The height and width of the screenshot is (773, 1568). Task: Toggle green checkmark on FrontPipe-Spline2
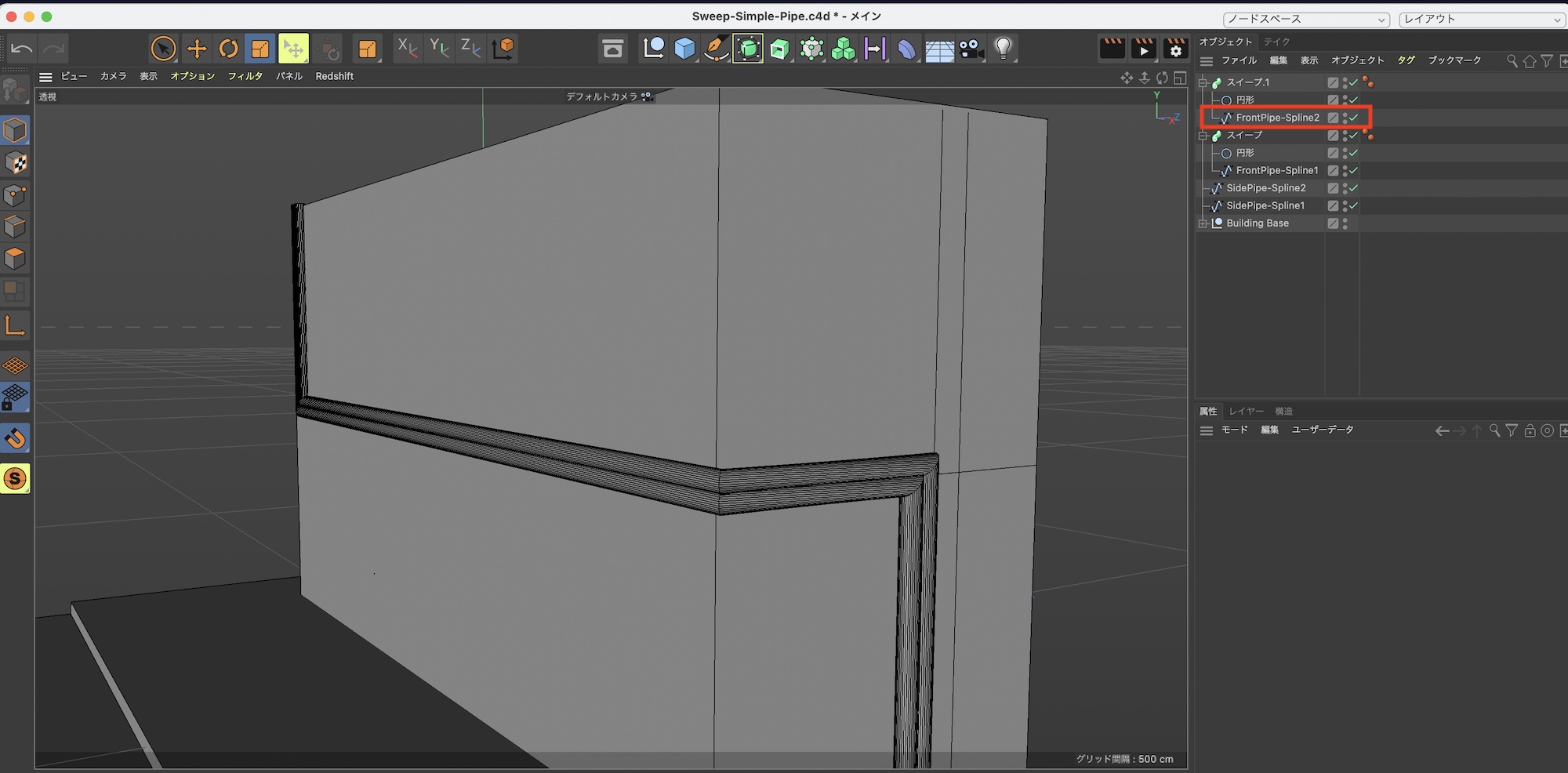(1354, 118)
